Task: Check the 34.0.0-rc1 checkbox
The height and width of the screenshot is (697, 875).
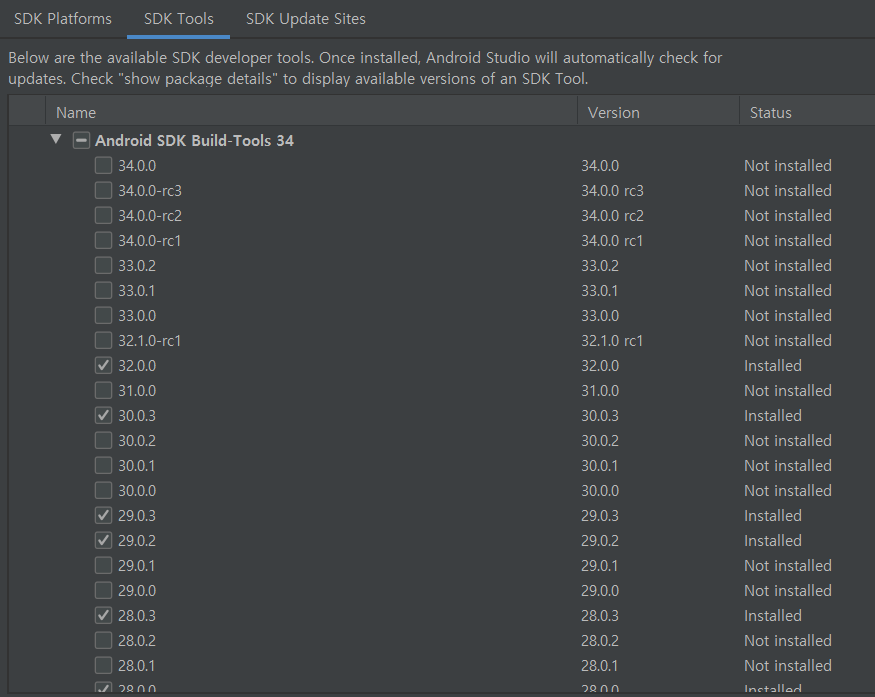Action: (103, 241)
